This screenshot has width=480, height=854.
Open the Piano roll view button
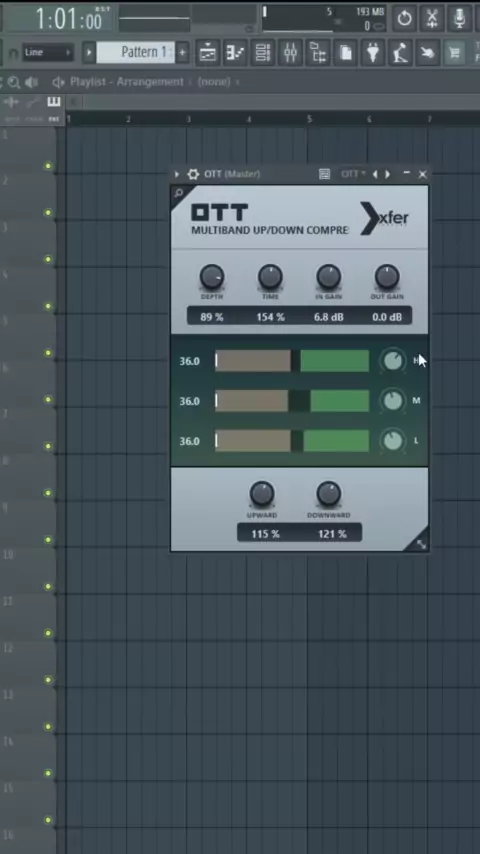tap(235, 53)
